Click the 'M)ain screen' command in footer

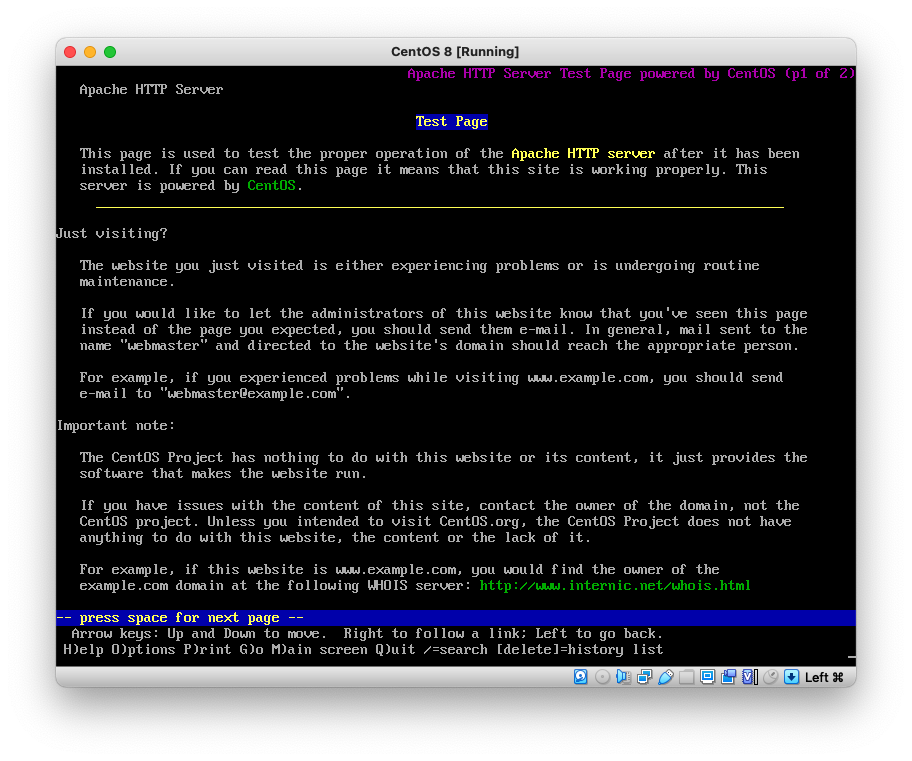click(x=319, y=649)
